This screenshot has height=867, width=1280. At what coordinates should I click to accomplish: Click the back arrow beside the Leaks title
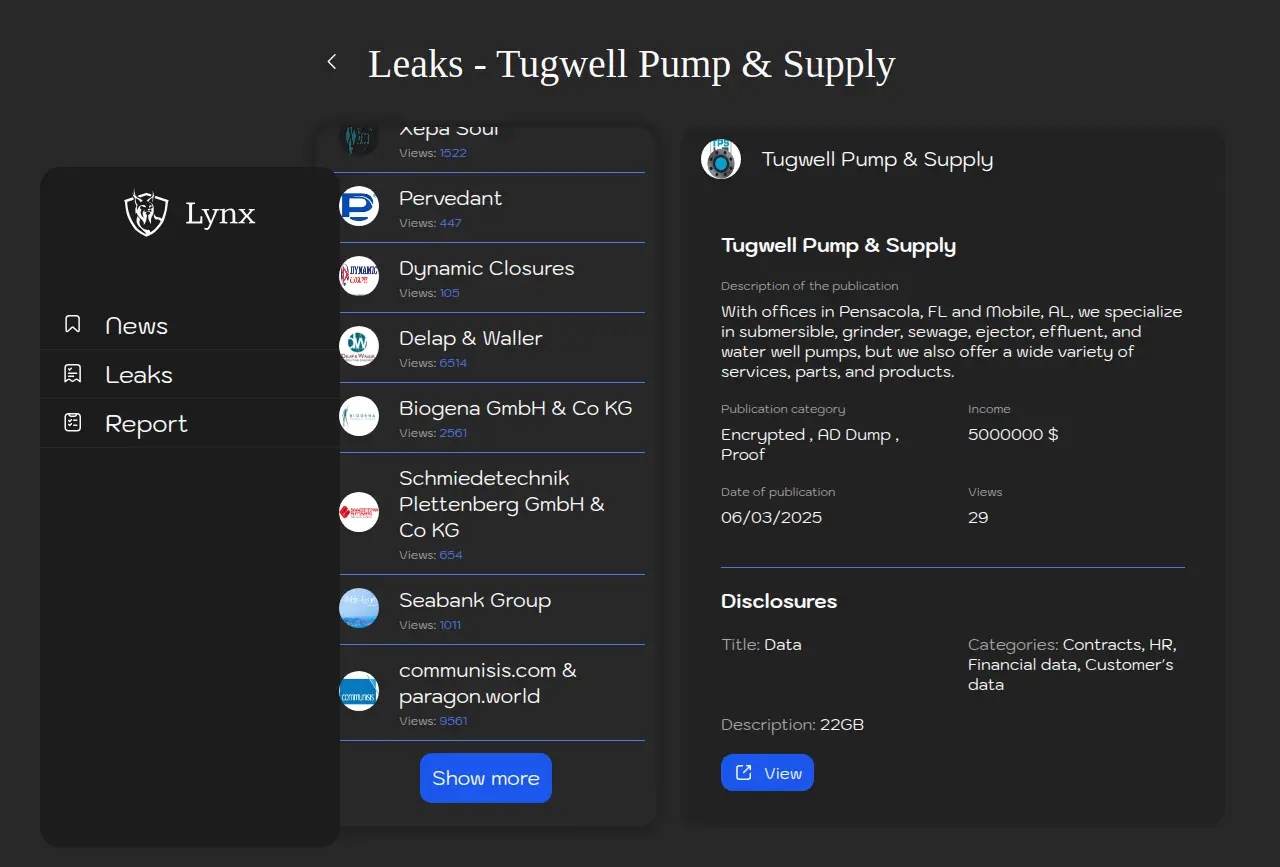332,62
